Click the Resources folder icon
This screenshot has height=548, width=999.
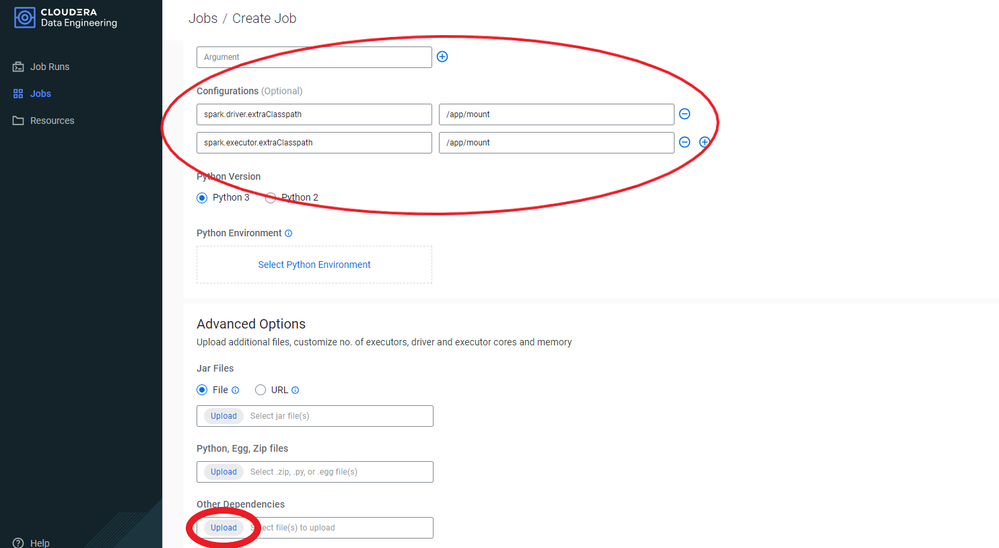(18, 120)
